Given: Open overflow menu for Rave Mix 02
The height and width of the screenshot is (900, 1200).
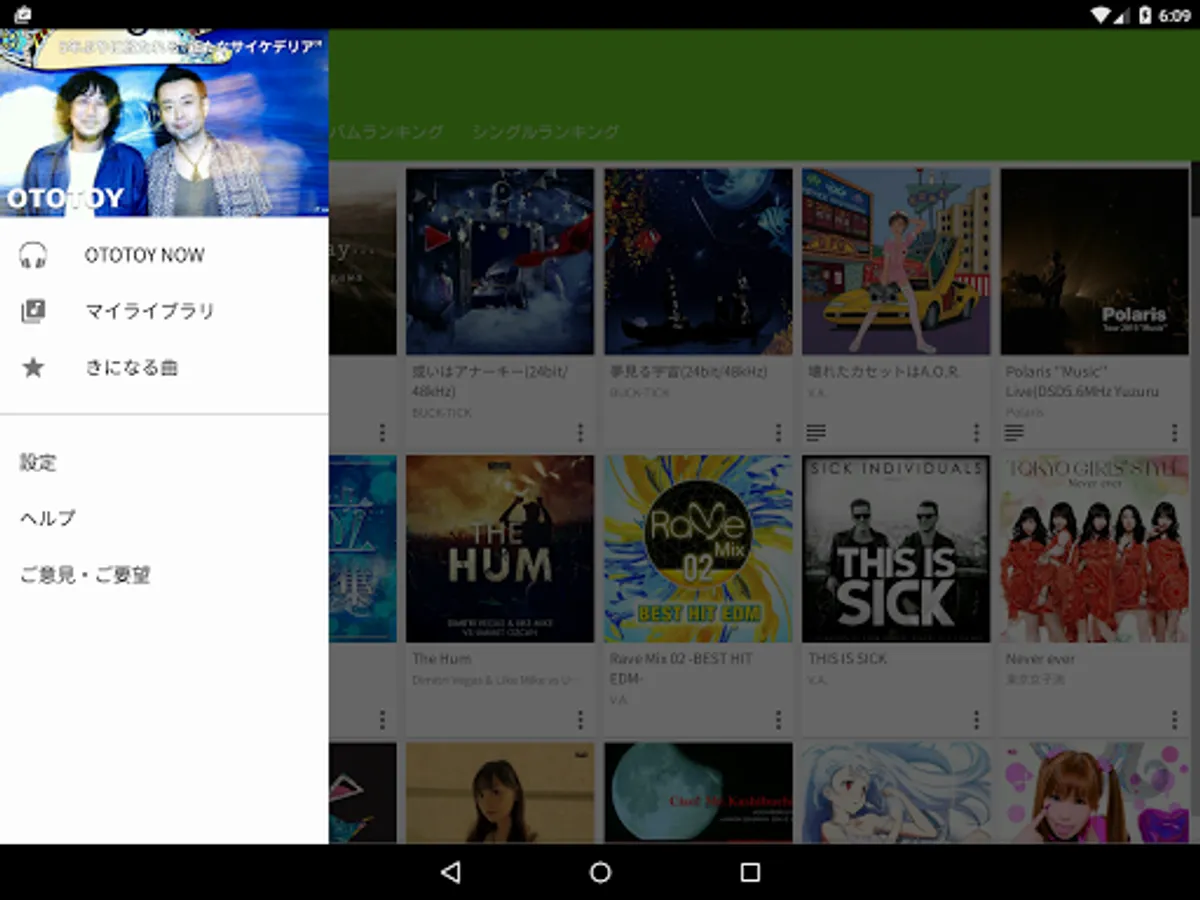Looking at the screenshot, I should pos(778,719).
